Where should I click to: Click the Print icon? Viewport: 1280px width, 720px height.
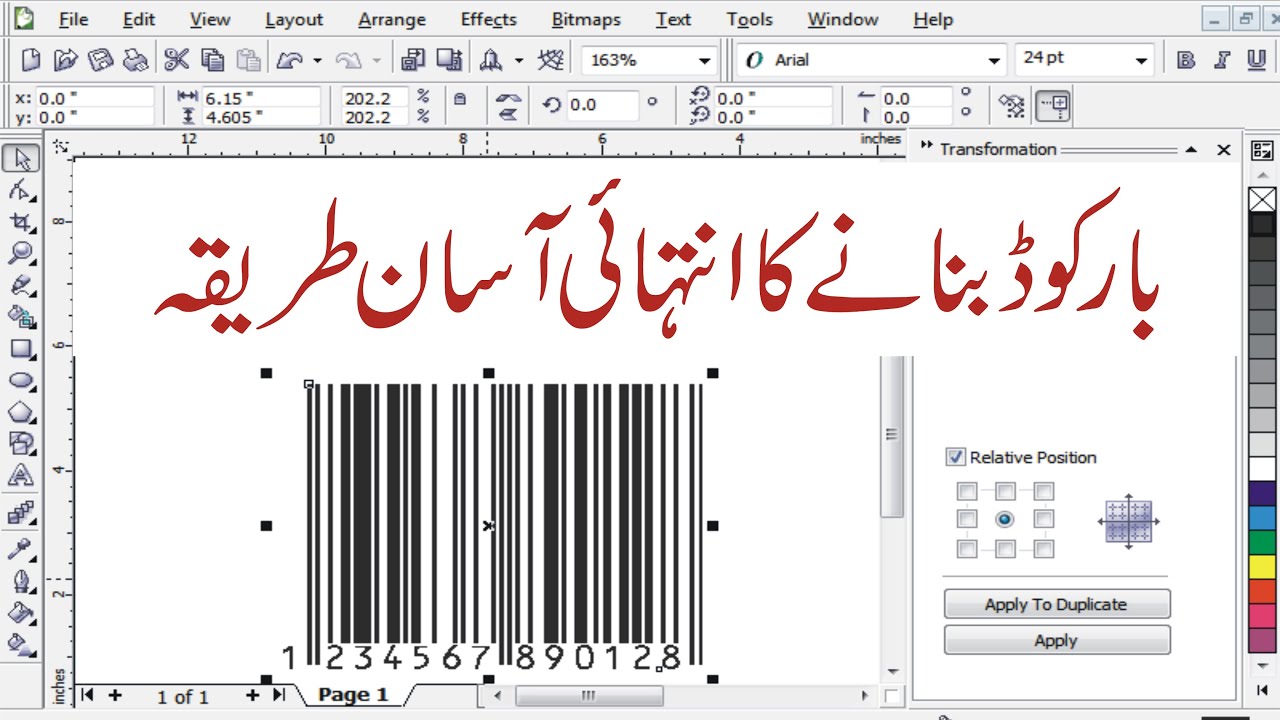tap(135, 61)
